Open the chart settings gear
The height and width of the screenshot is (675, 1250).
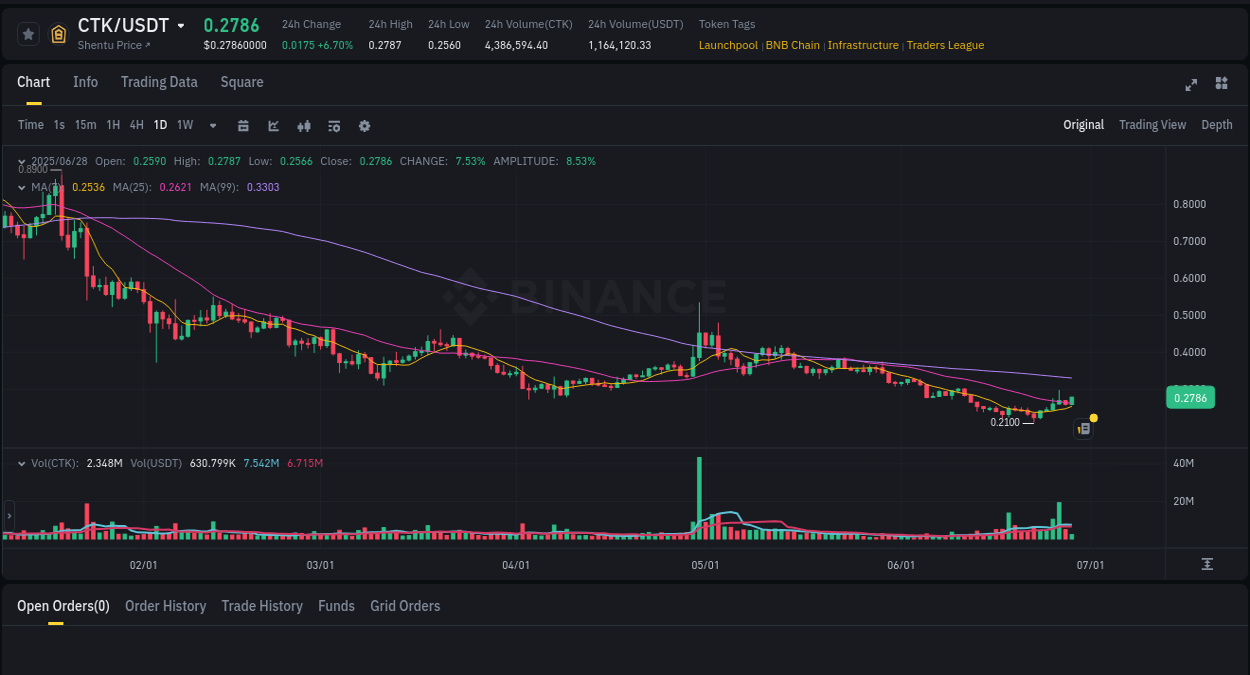[364, 125]
